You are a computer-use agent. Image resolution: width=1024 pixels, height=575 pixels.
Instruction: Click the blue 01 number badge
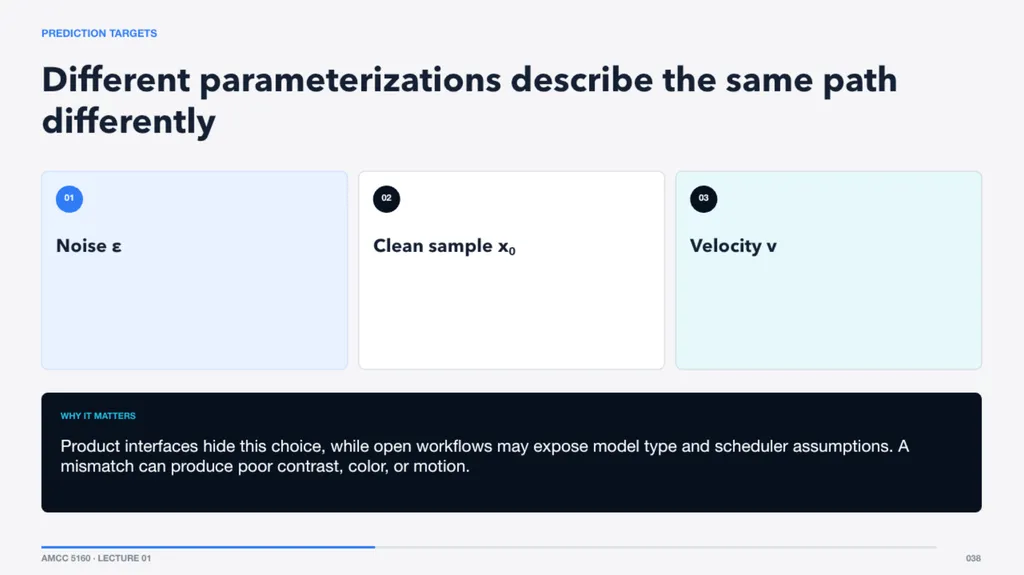pos(69,199)
